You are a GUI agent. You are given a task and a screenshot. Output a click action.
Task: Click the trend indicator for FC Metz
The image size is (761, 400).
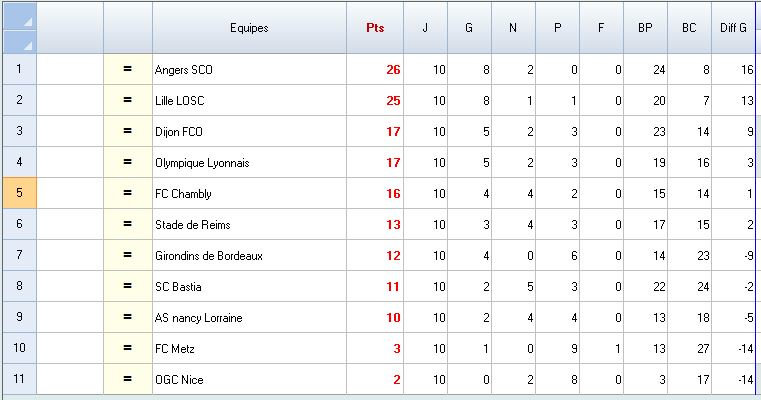127,349
